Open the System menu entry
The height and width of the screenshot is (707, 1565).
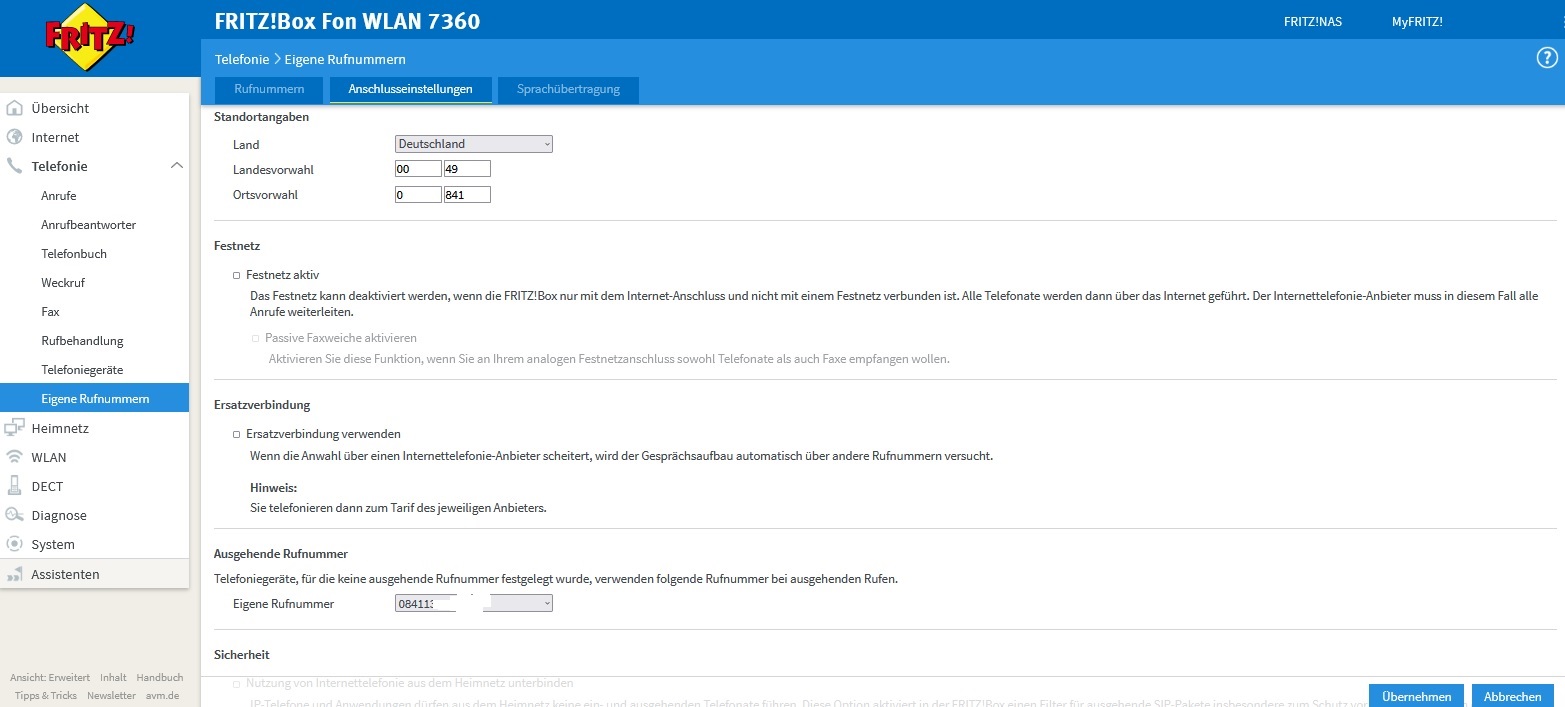point(53,544)
